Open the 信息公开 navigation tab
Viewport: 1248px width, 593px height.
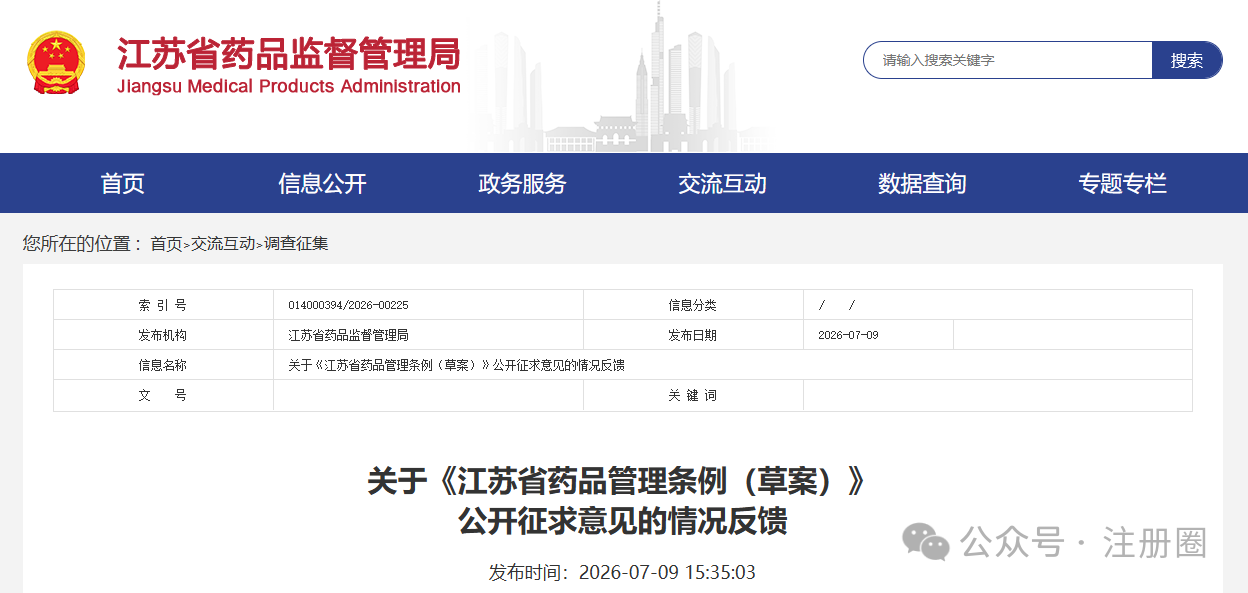click(323, 183)
